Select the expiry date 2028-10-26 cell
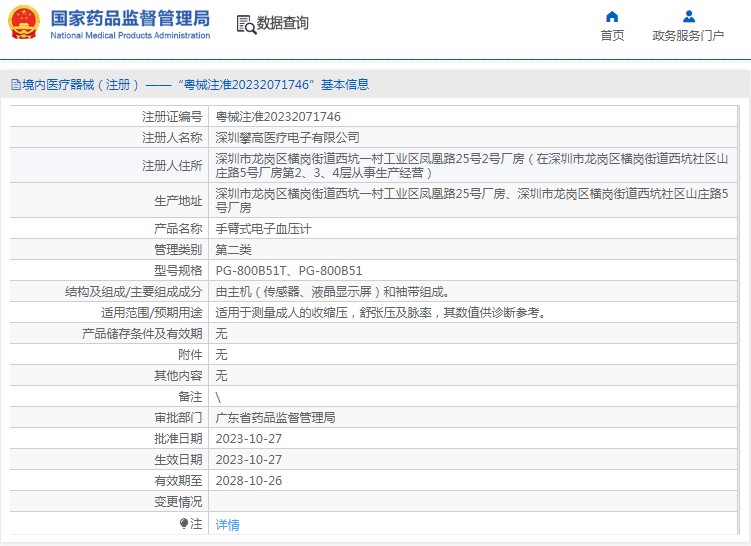Screen dimensions: 751x546 point(250,480)
